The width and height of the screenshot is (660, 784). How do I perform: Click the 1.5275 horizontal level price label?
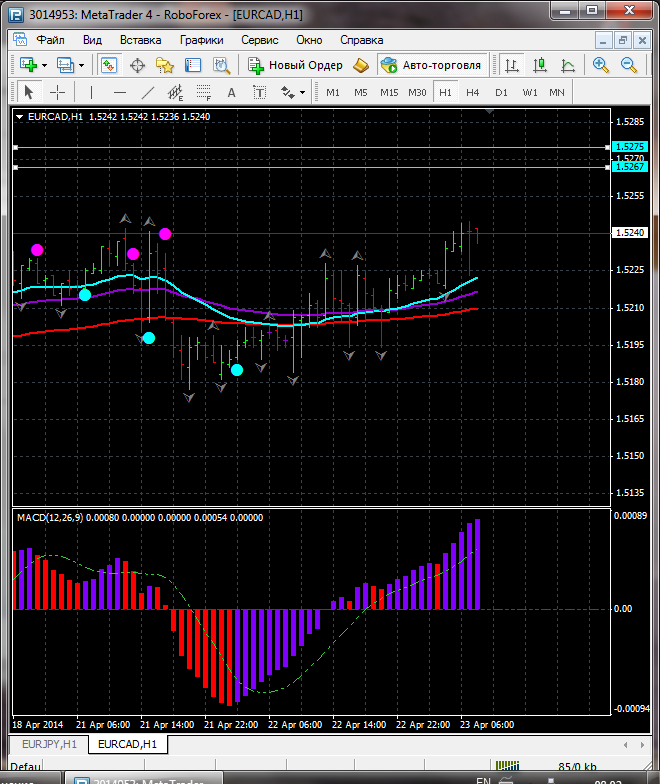tap(630, 147)
